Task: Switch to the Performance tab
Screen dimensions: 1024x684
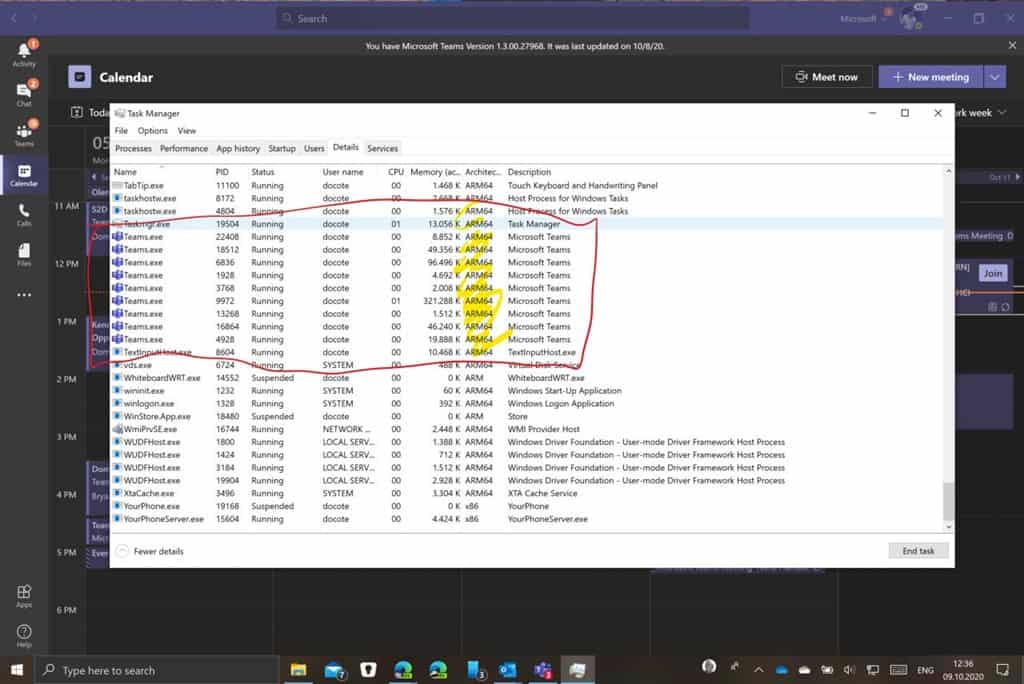Action: click(184, 148)
